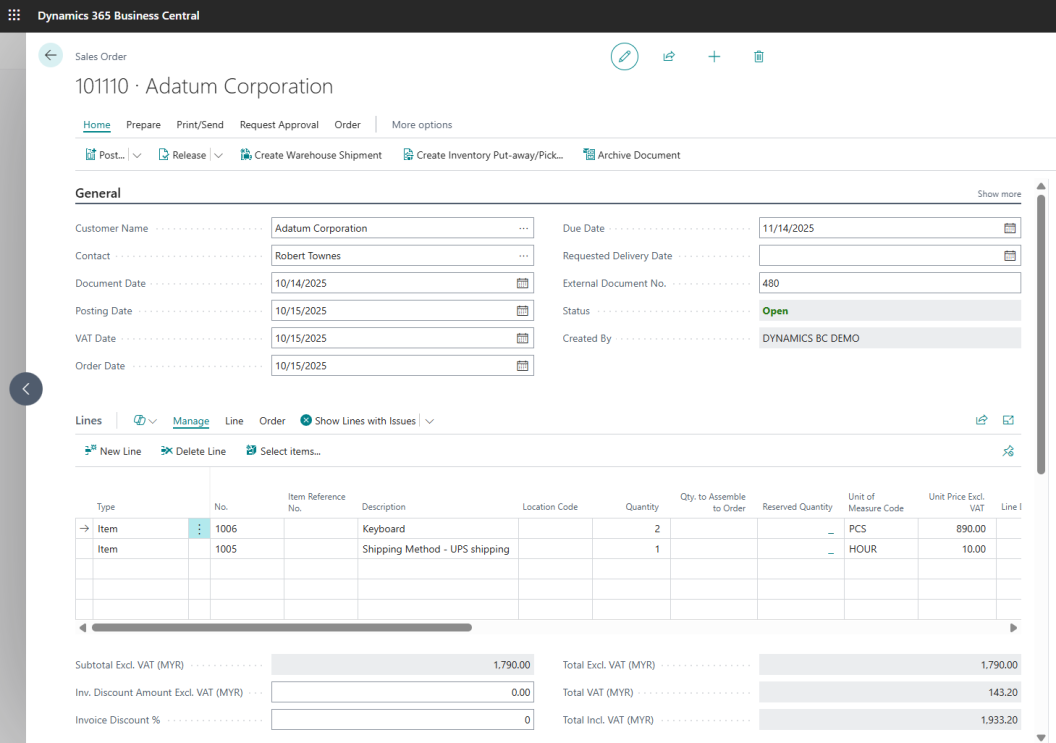Screen dimensions: 1056x743
Task: Click the plus icon to create new
Action: point(714,57)
